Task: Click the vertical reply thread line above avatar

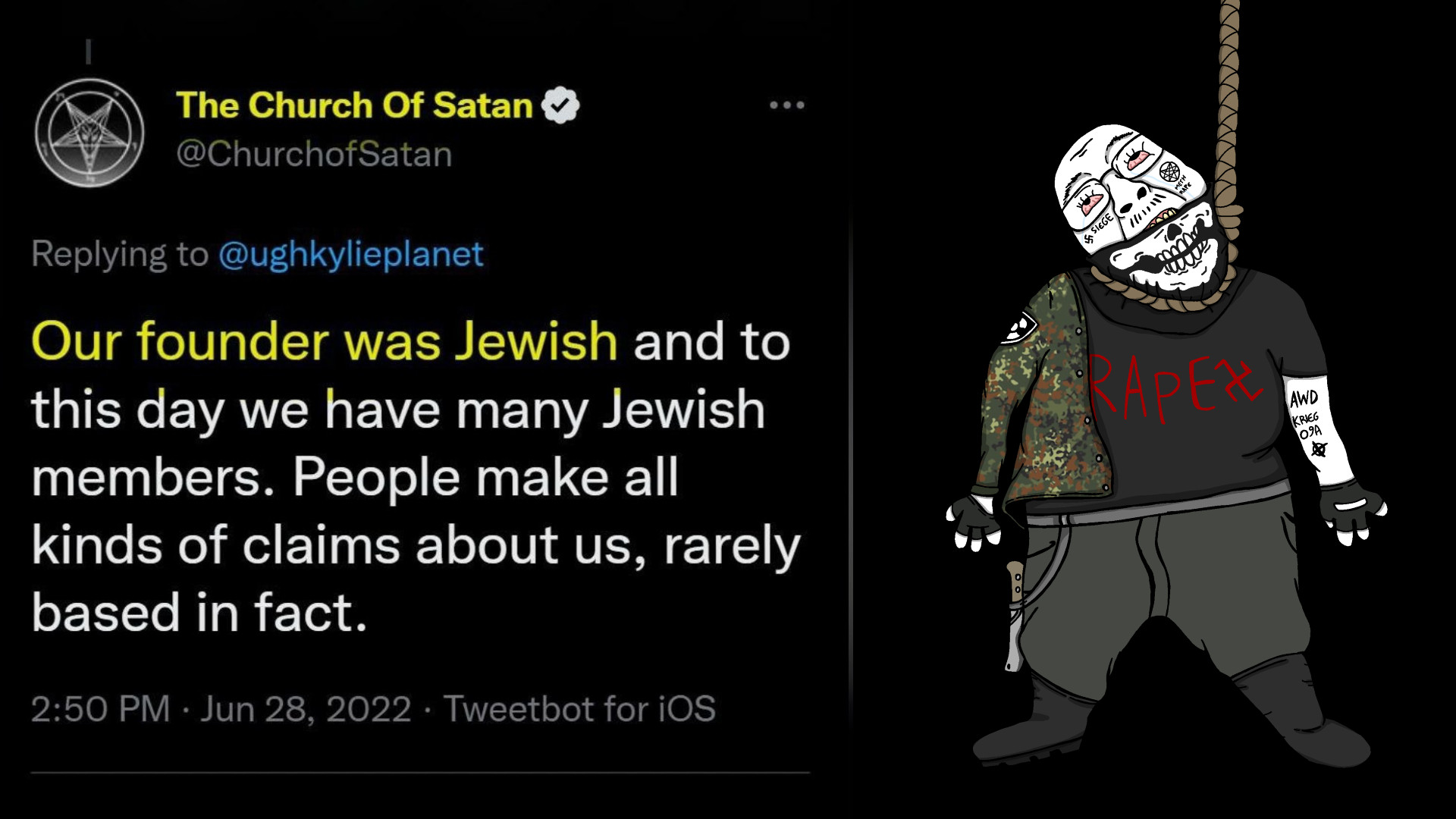Action: coord(89,51)
